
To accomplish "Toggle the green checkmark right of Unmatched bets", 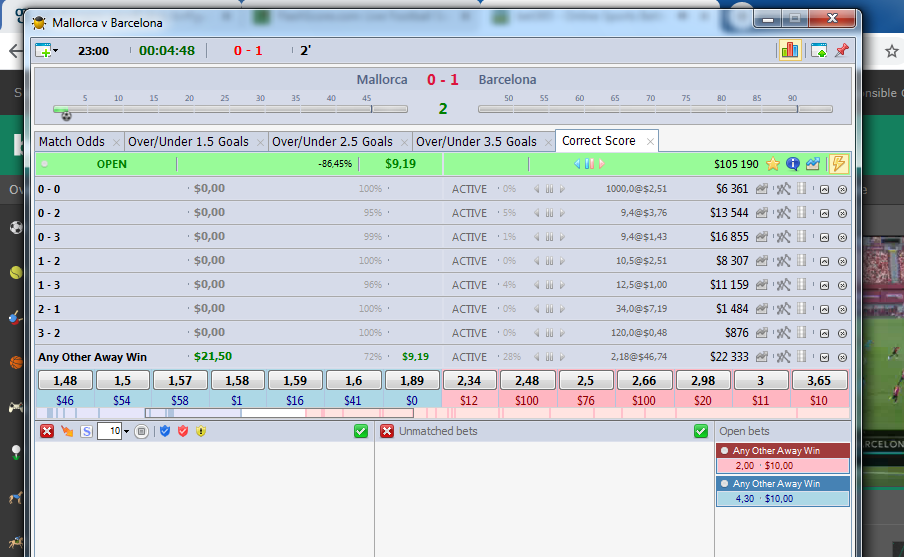I will click(701, 431).
